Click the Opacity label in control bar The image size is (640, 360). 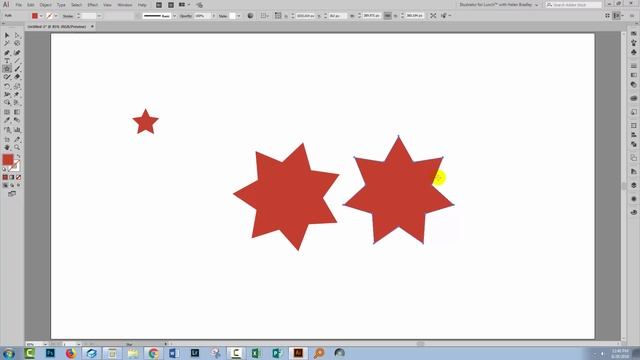point(186,16)
